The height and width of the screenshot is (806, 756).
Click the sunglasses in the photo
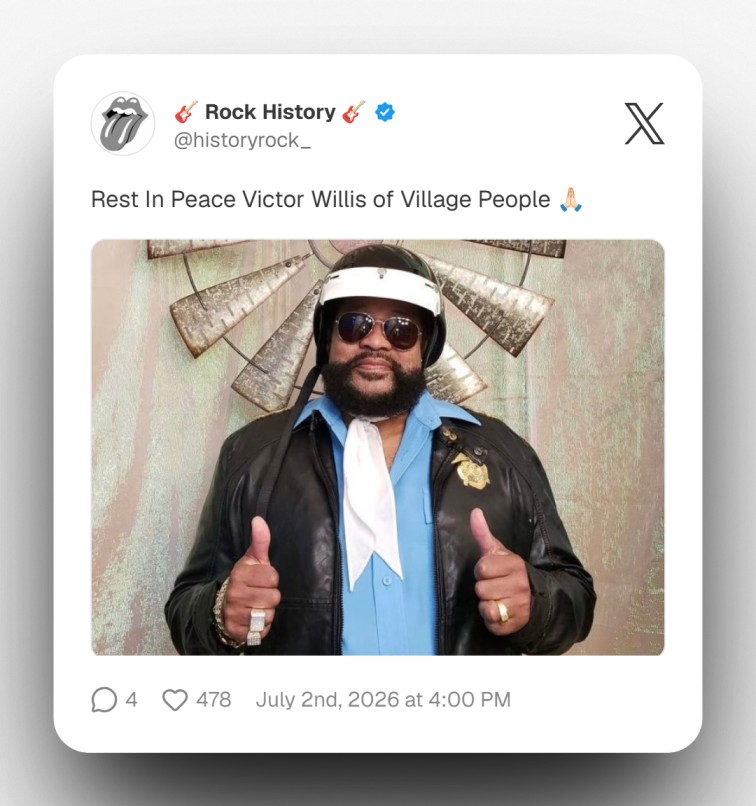point(379,330)
